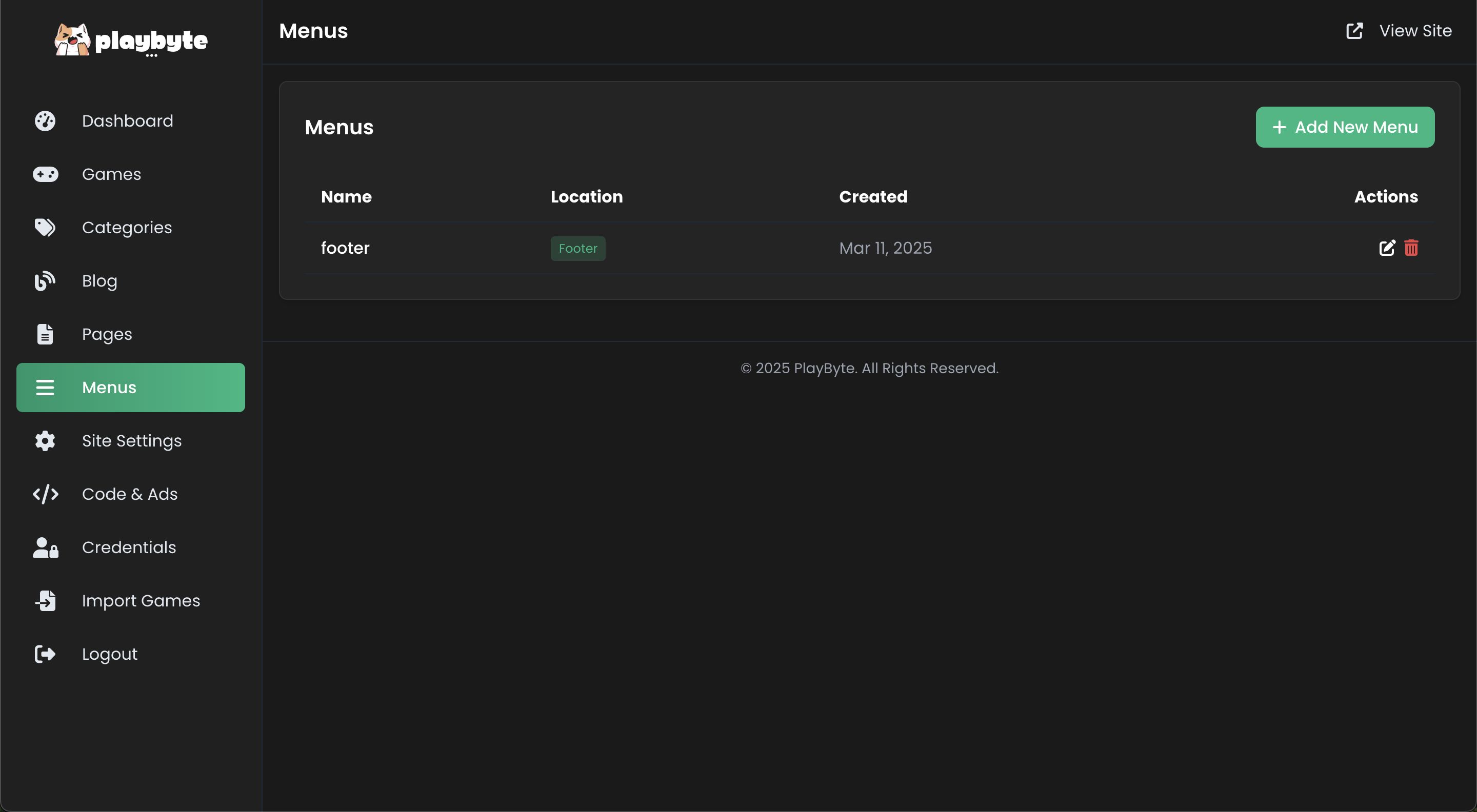Log out using the Logout link
This screenshot has width=1477, height=812.
(109, 654)
